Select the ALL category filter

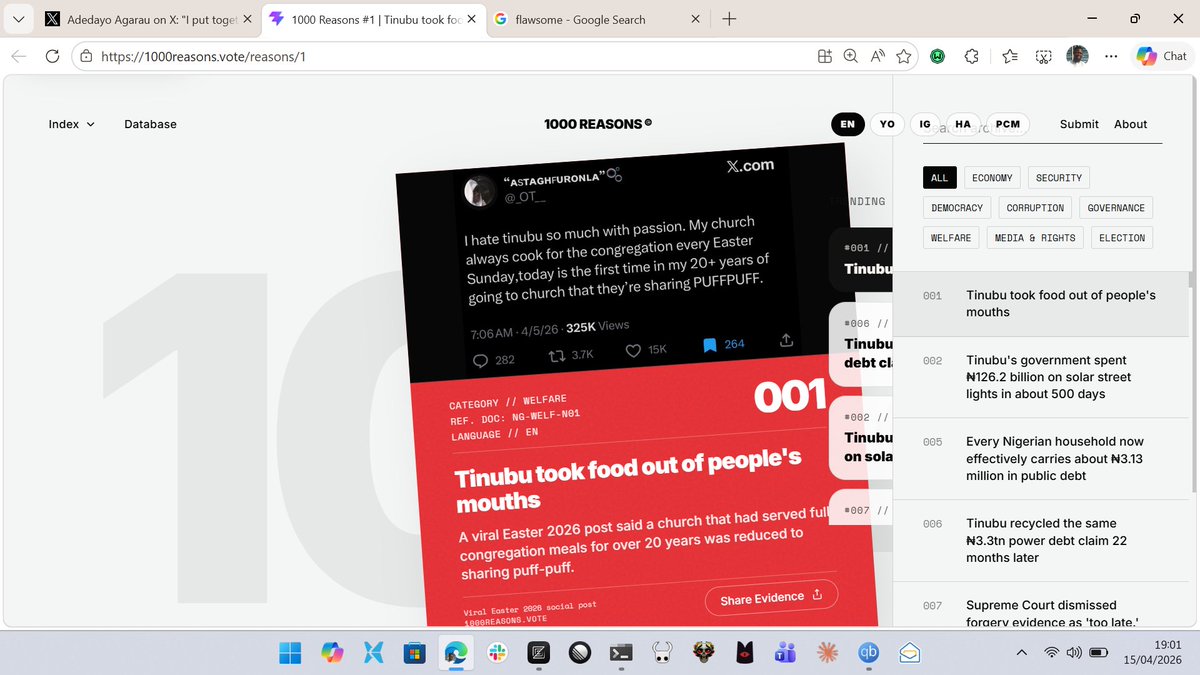tap(939, 178)
